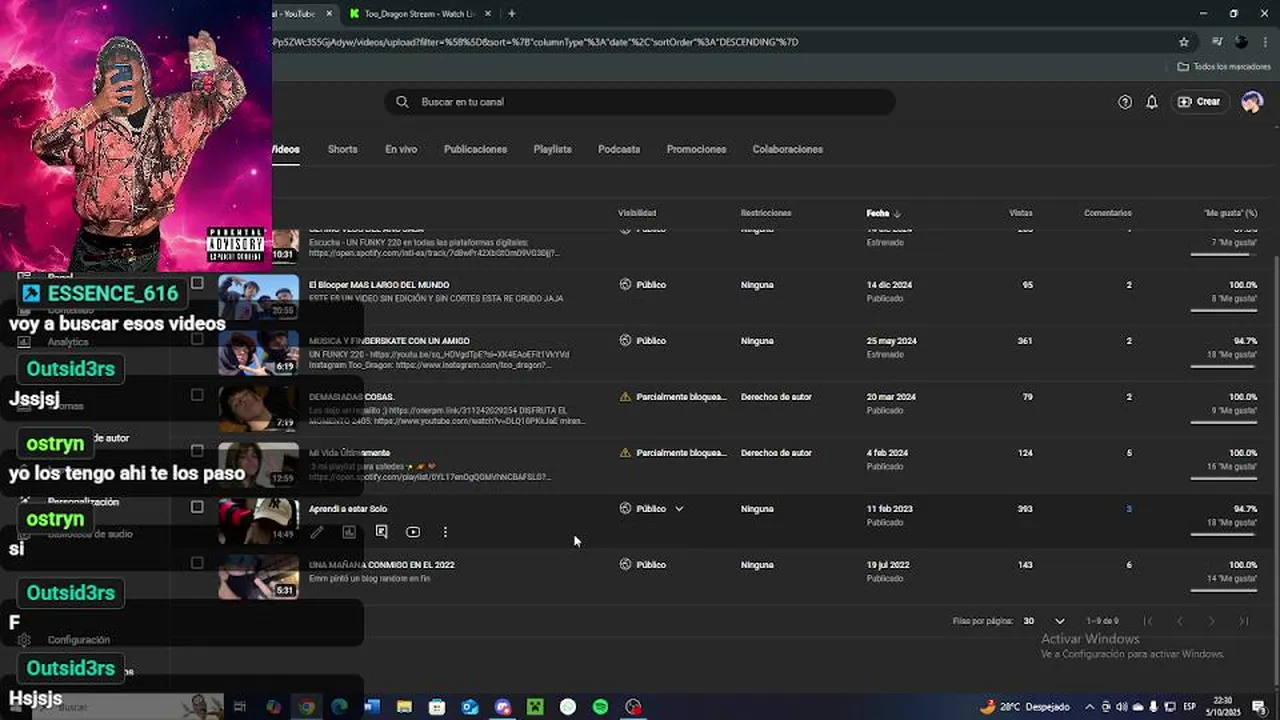Click the globe icon on UNA MAÑANA CONMIGO row

pos(625,565)
